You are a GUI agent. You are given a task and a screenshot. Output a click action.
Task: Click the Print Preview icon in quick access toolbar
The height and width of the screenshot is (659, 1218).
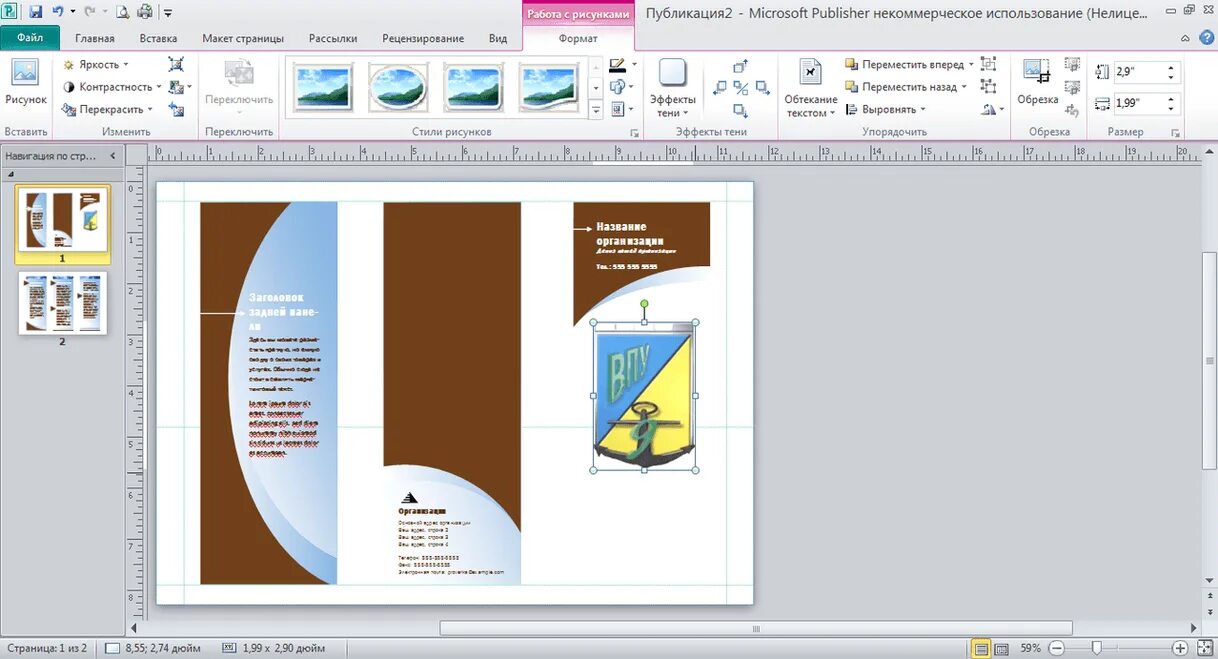click(122, 12)
